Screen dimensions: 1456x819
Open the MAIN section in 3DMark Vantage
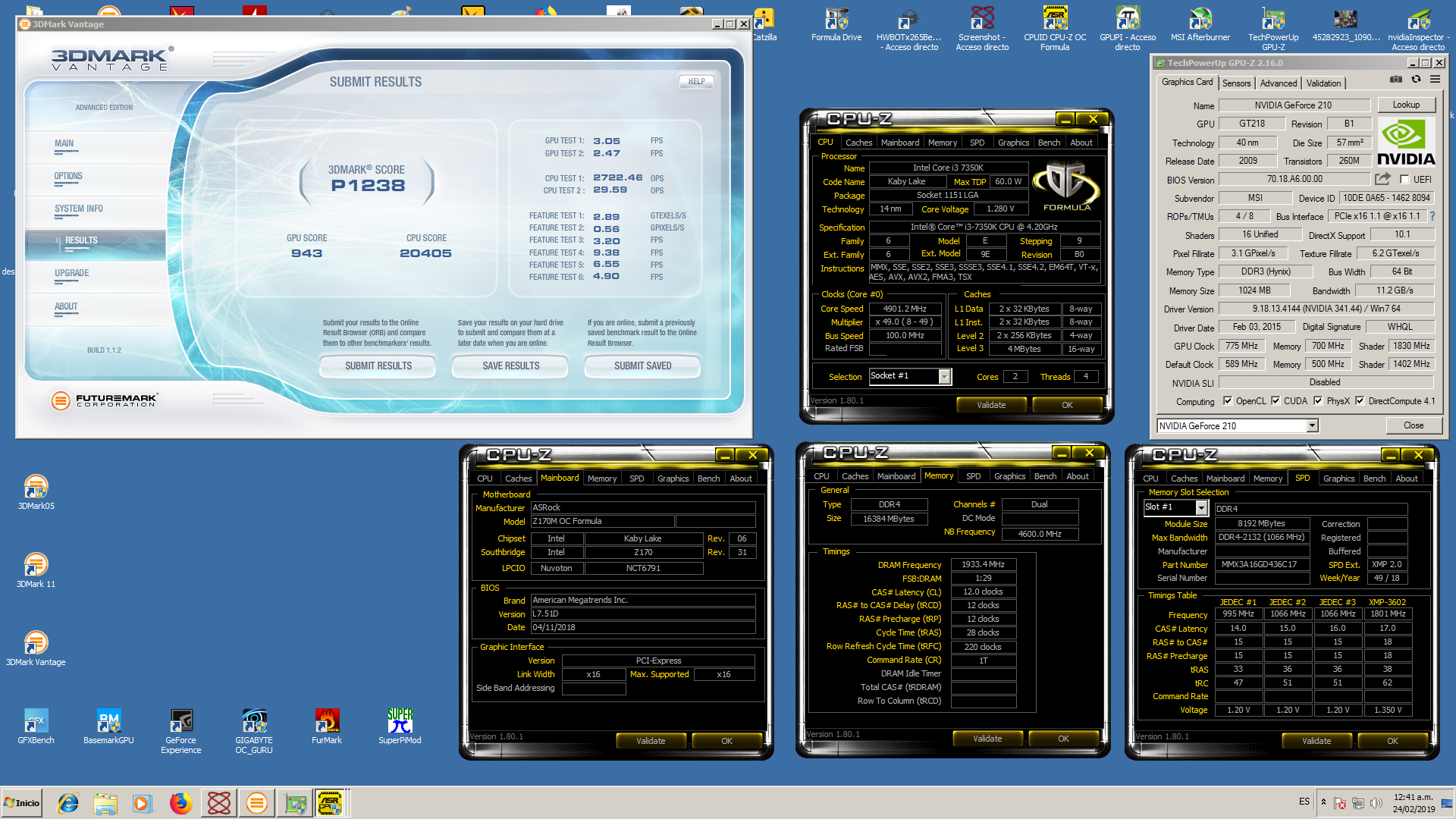pyautogui.click(x=64, y=143)
